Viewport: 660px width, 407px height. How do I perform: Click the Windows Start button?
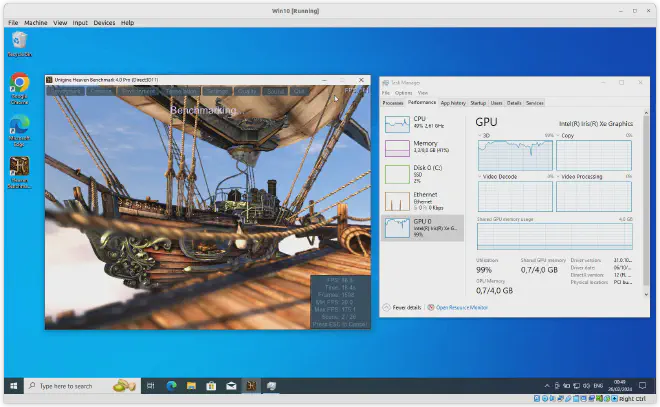(13, 385)
